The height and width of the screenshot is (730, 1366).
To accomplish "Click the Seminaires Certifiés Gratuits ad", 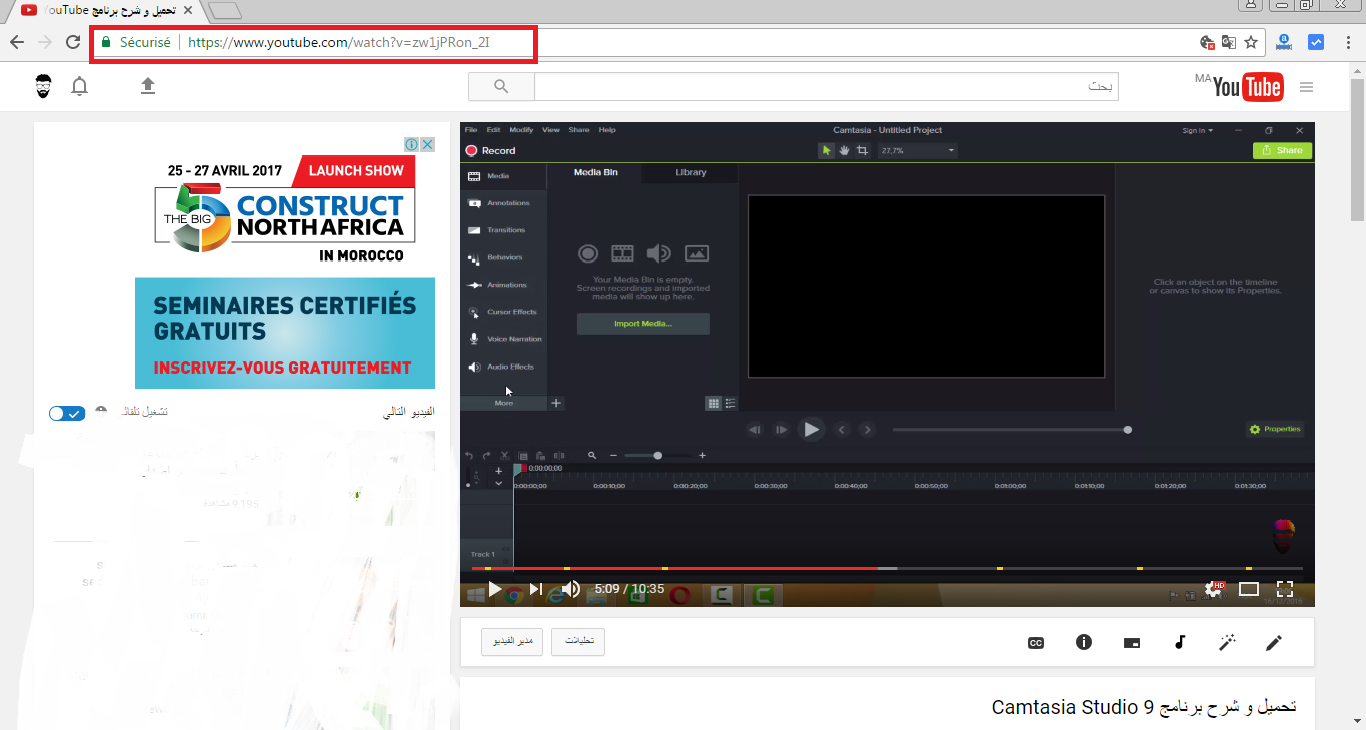I will pyautogui.click(x=285, y=333).
